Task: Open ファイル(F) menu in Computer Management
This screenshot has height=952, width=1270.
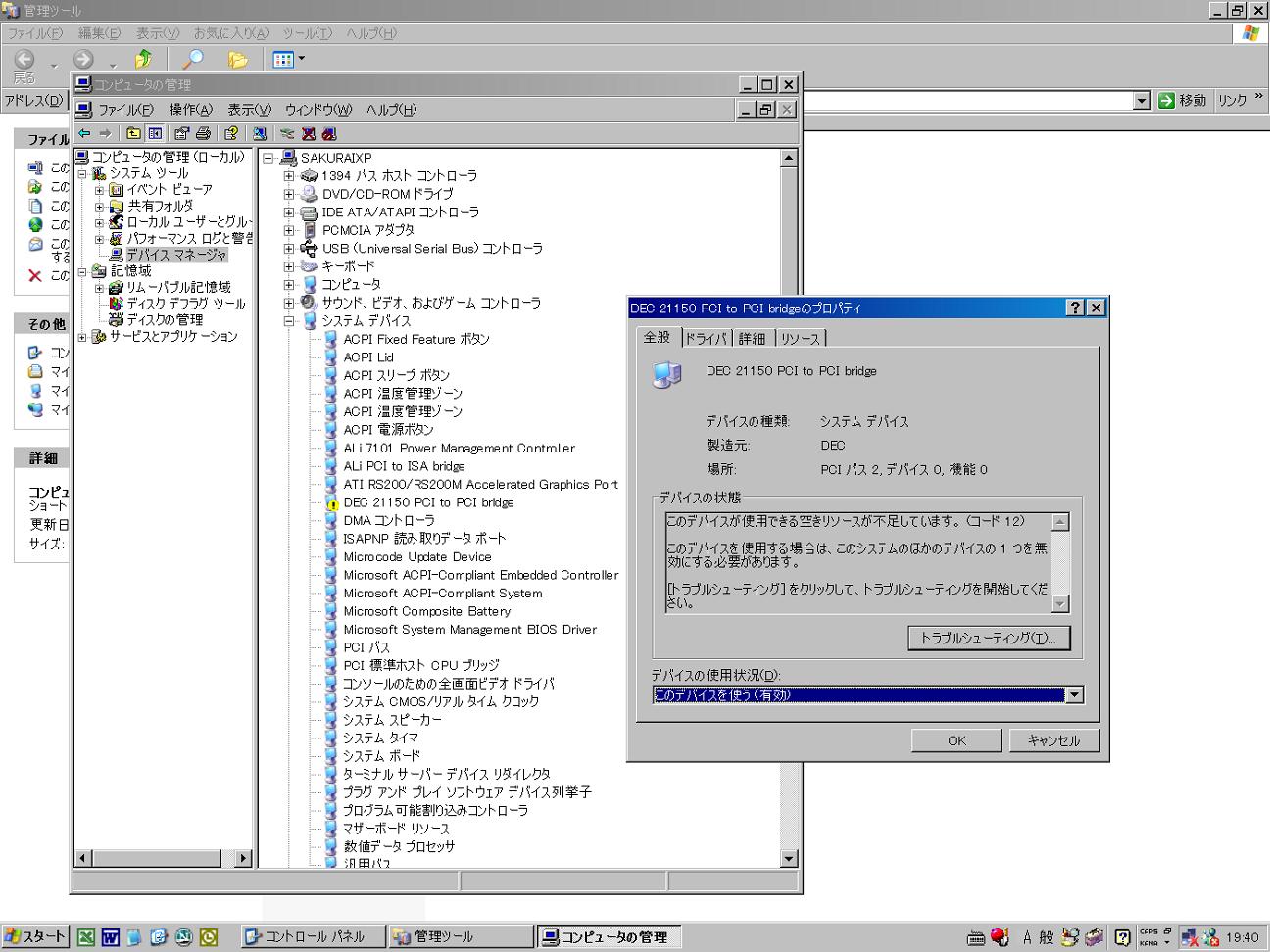Action: click(125, 110)
